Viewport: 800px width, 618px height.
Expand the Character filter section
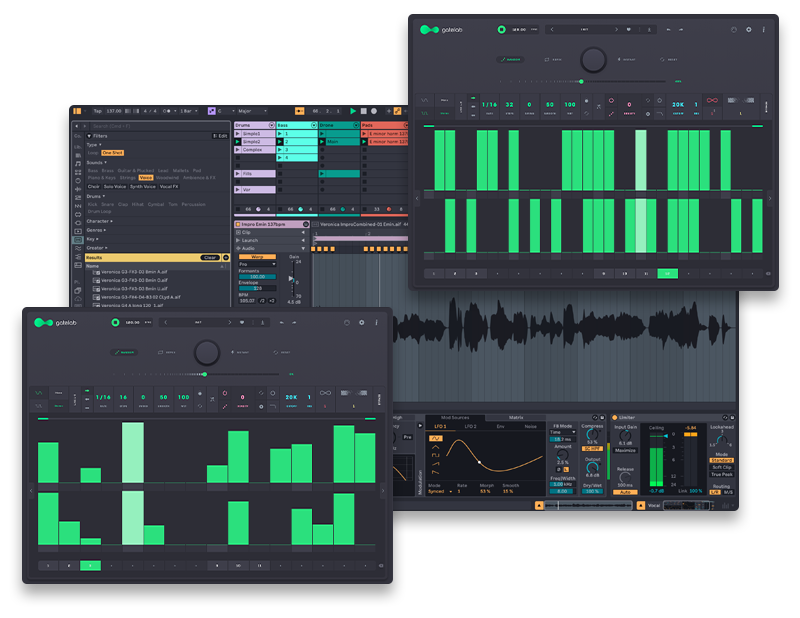click(x=98, y=221)
